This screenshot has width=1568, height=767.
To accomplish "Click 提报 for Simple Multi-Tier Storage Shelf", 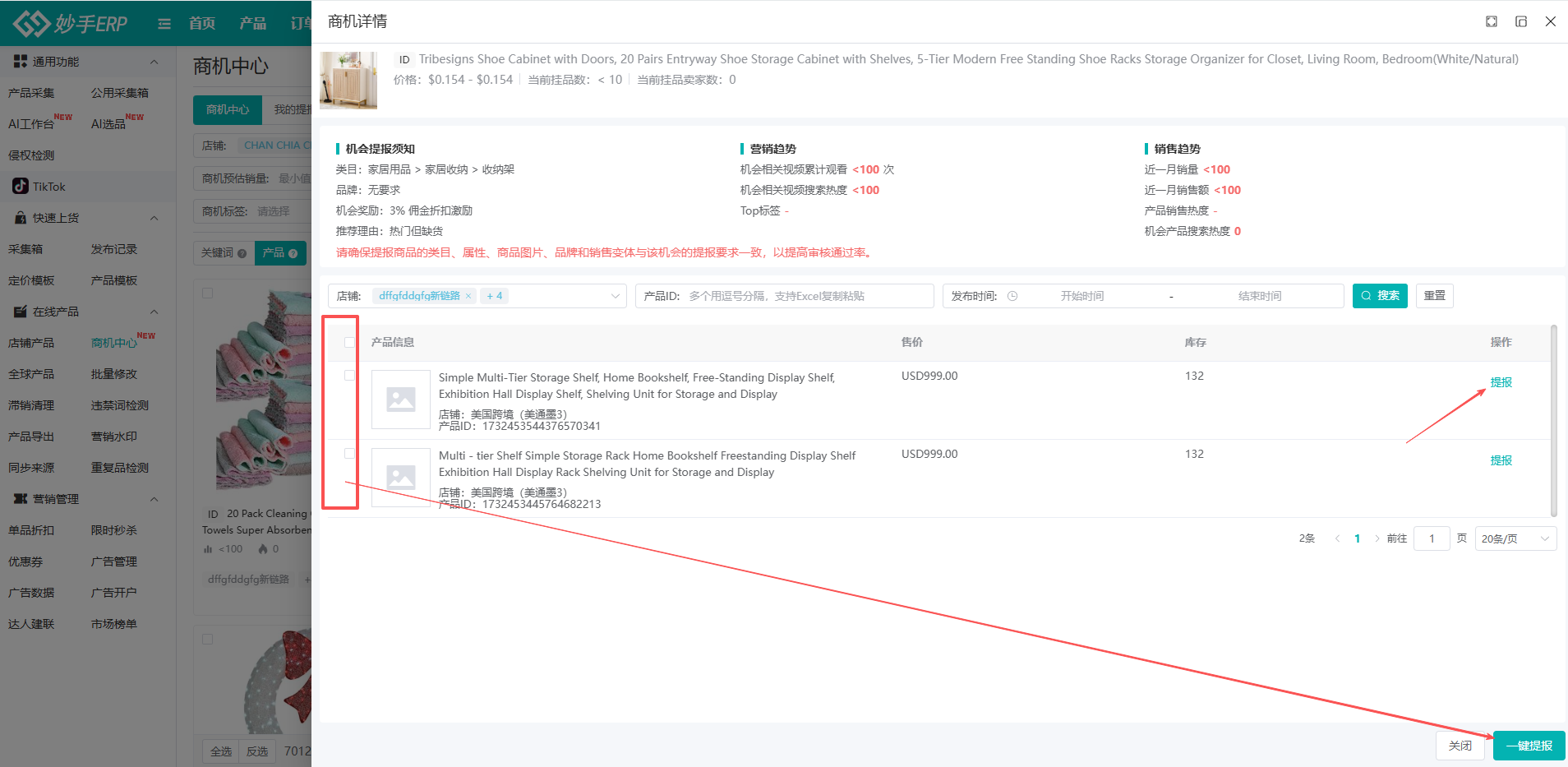I will point(1501,382).
